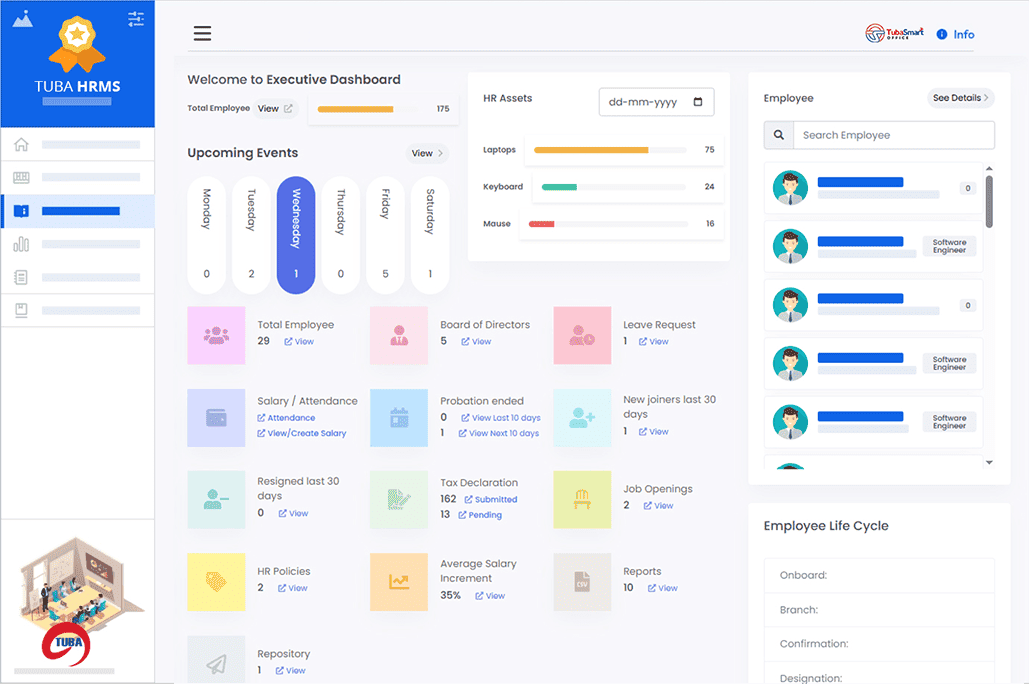The height and width of the screenshot is (684, 1029).
Task: Click the employee list scrollbar thumb
Action: click(x=989, y=201)
